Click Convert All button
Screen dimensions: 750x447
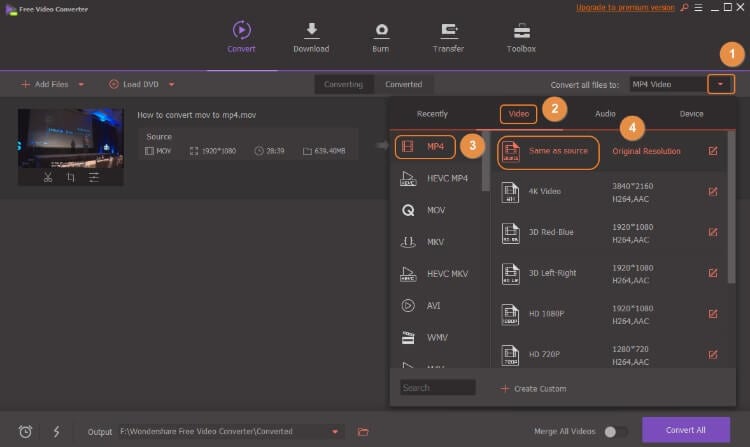coord(685,430)
